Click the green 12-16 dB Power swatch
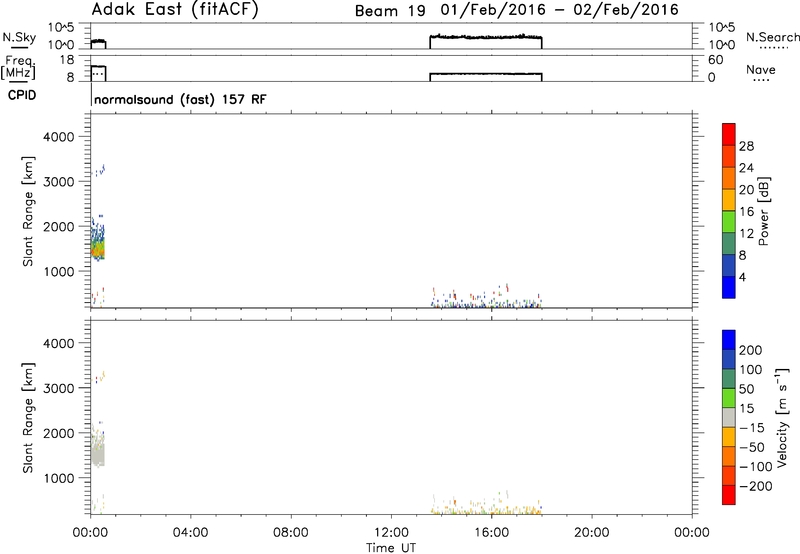Viewport: 800px width, 554px height. tap(729, 222)
